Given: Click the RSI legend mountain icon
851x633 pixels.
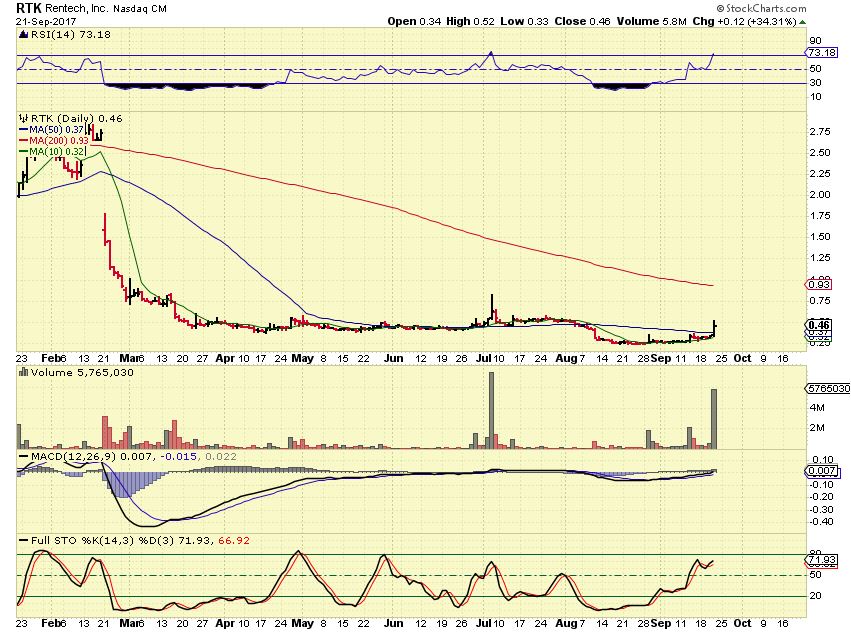Looking at the screenshot, I should point(23,34).
